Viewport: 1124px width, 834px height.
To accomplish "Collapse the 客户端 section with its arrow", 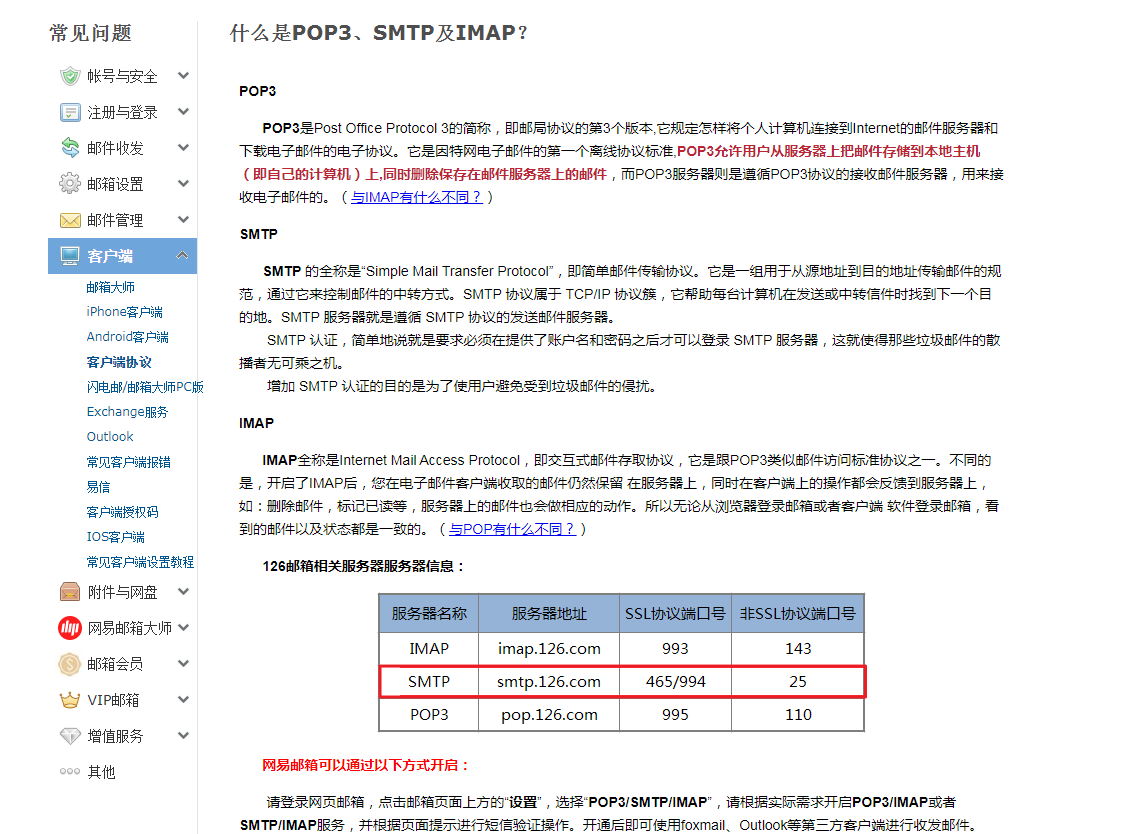I will 183,255.
